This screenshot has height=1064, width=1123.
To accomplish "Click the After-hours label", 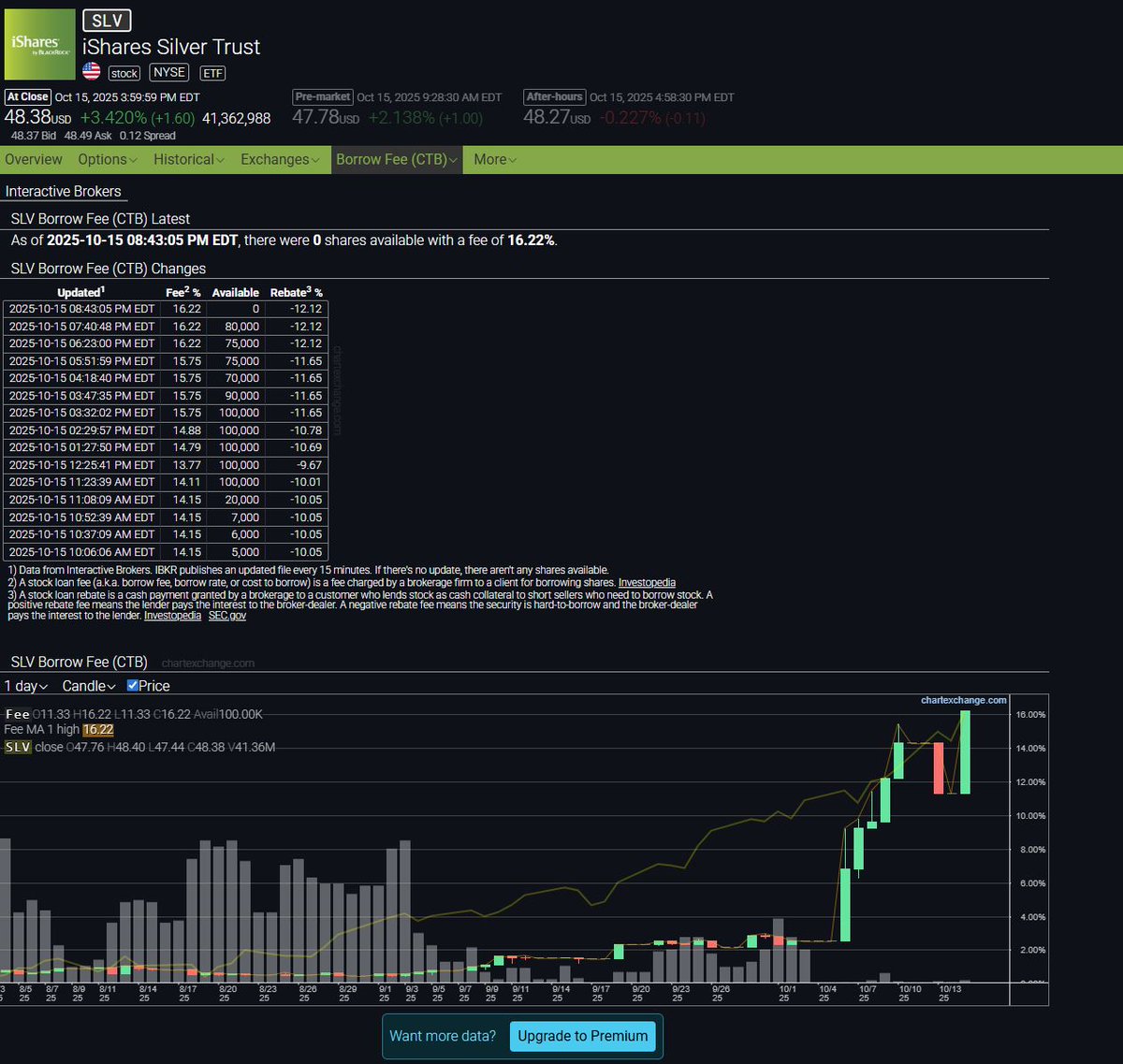I will click(554, 96).
